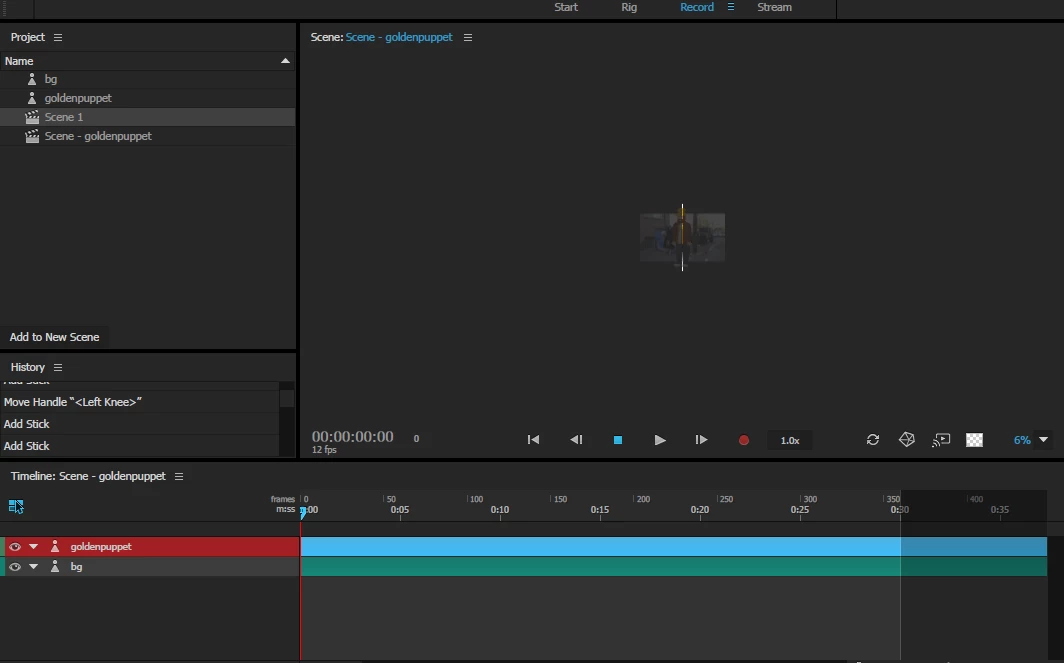
Task: Toggle the transparency checkerboard background
Action: click(x=974, y=440)
